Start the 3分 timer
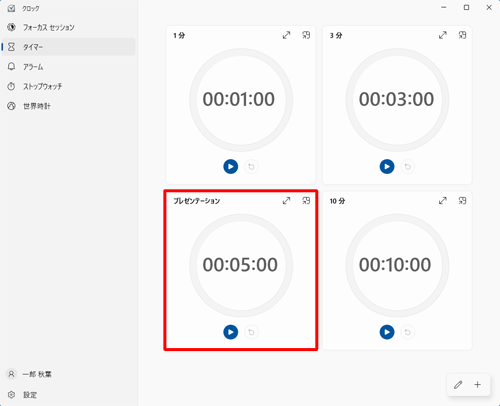The width and height of the screenshot is (500, 406). (x=387, y=166)
